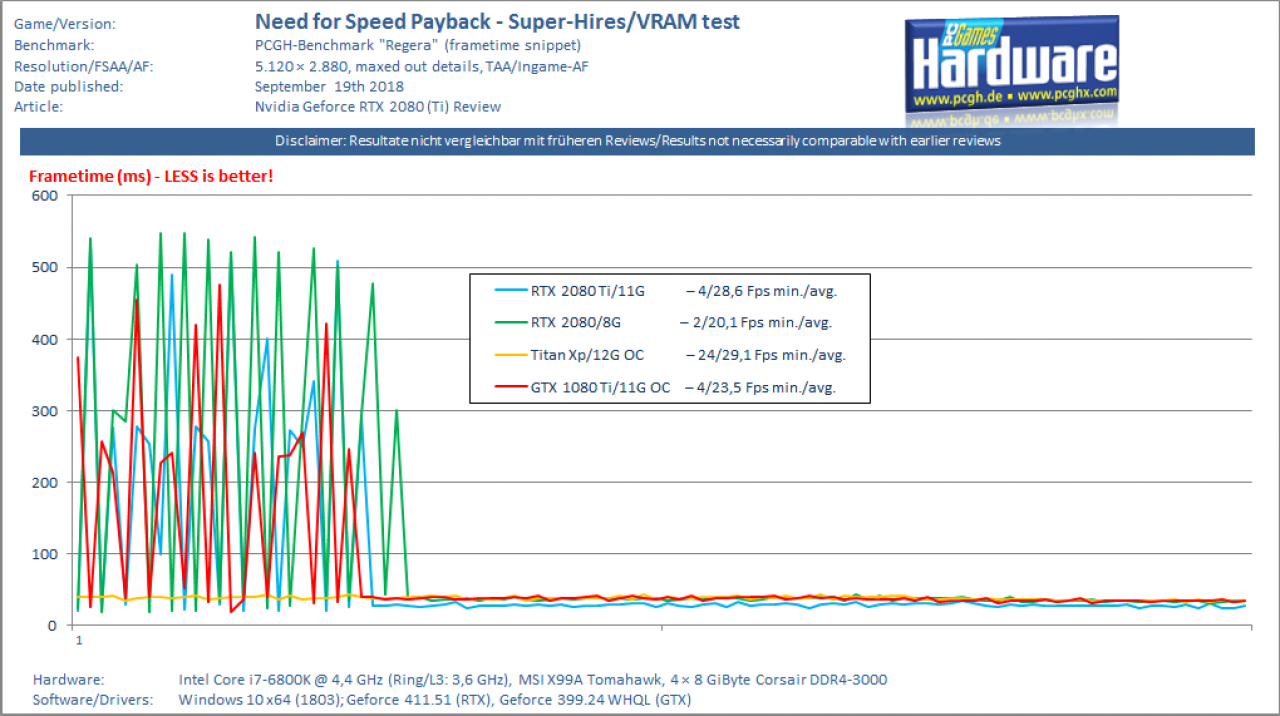Click the 'Benchmark:' label

[x=54, y=45]
